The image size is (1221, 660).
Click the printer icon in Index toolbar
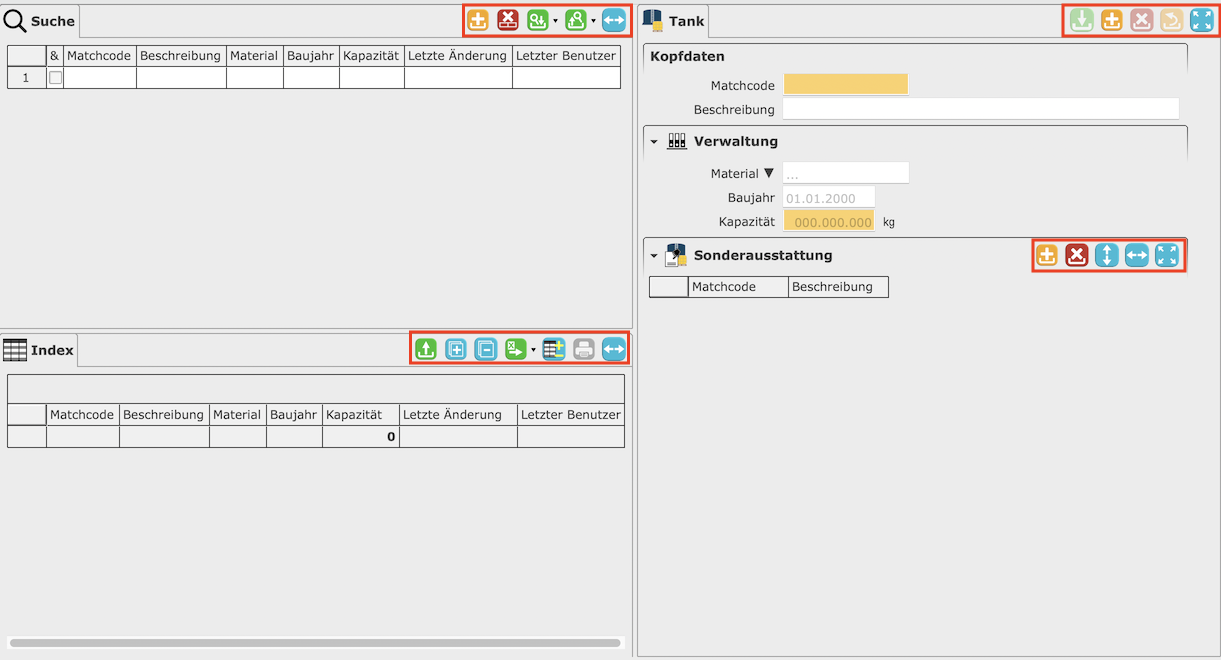tap(584, 349)
